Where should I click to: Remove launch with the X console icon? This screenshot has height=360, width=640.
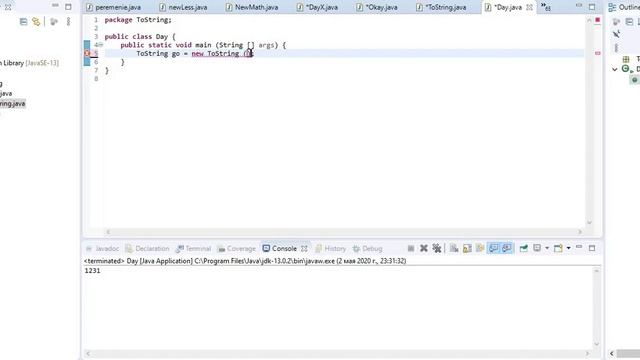(424, 248)
